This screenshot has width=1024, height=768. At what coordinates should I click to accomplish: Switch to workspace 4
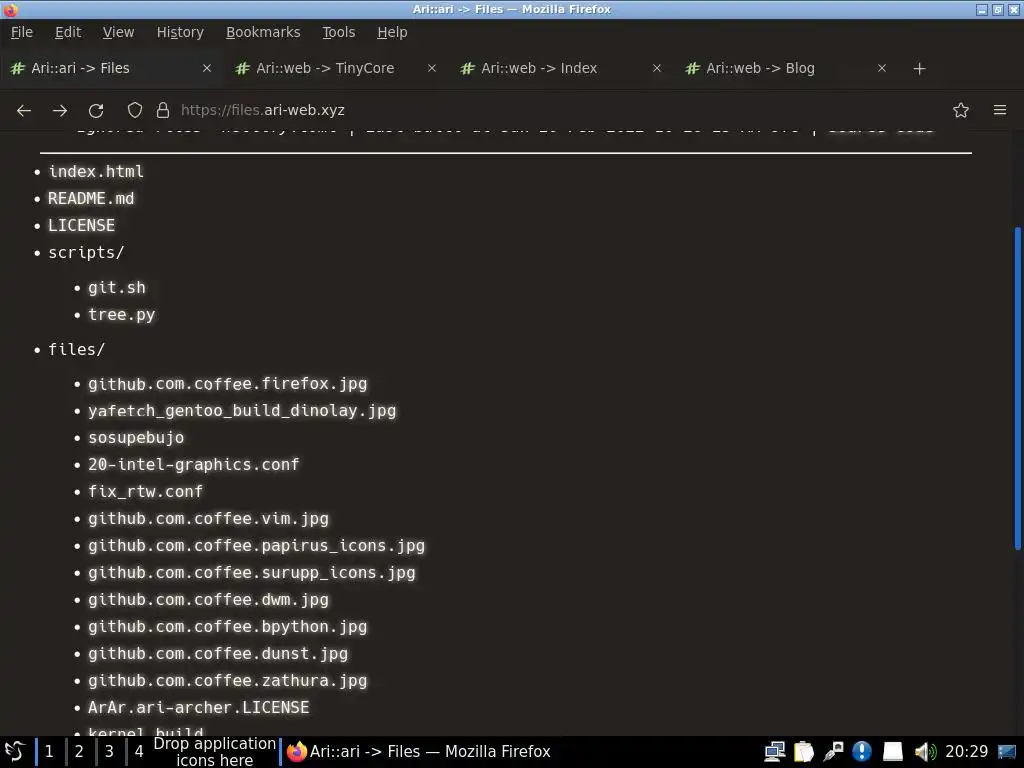[x=139, y=752]
